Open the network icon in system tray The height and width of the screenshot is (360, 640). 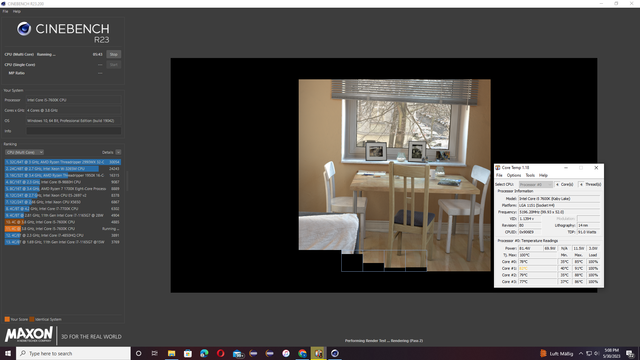pyautogui.click(x=589, y=353)
